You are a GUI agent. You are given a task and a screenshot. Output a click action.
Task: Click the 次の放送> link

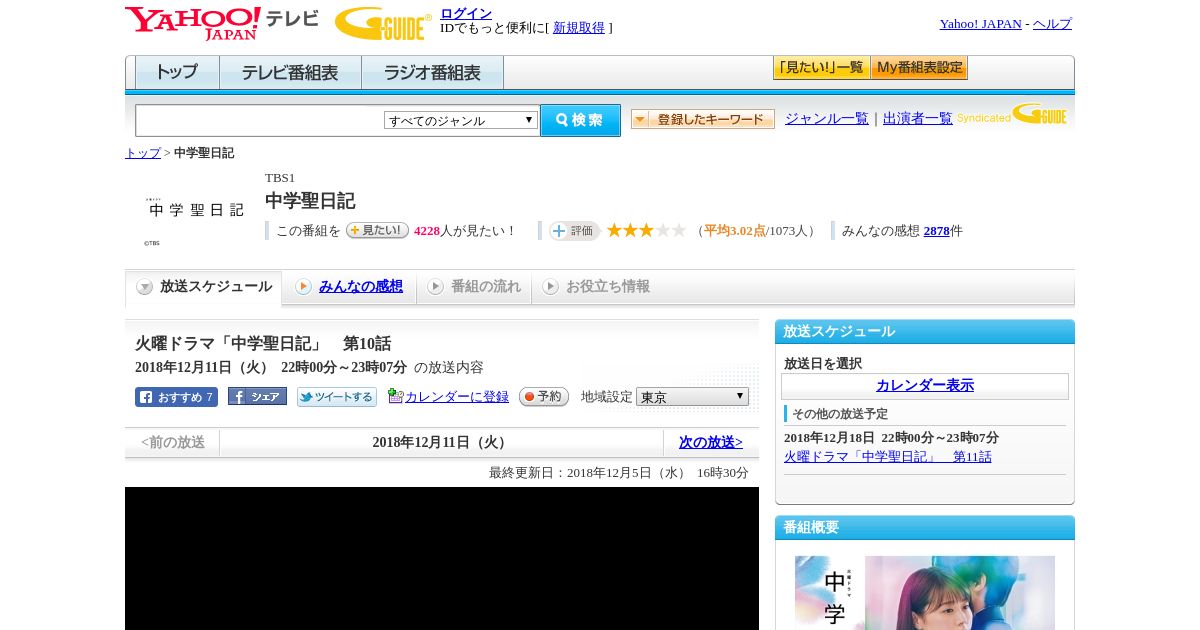coord(711,442)
